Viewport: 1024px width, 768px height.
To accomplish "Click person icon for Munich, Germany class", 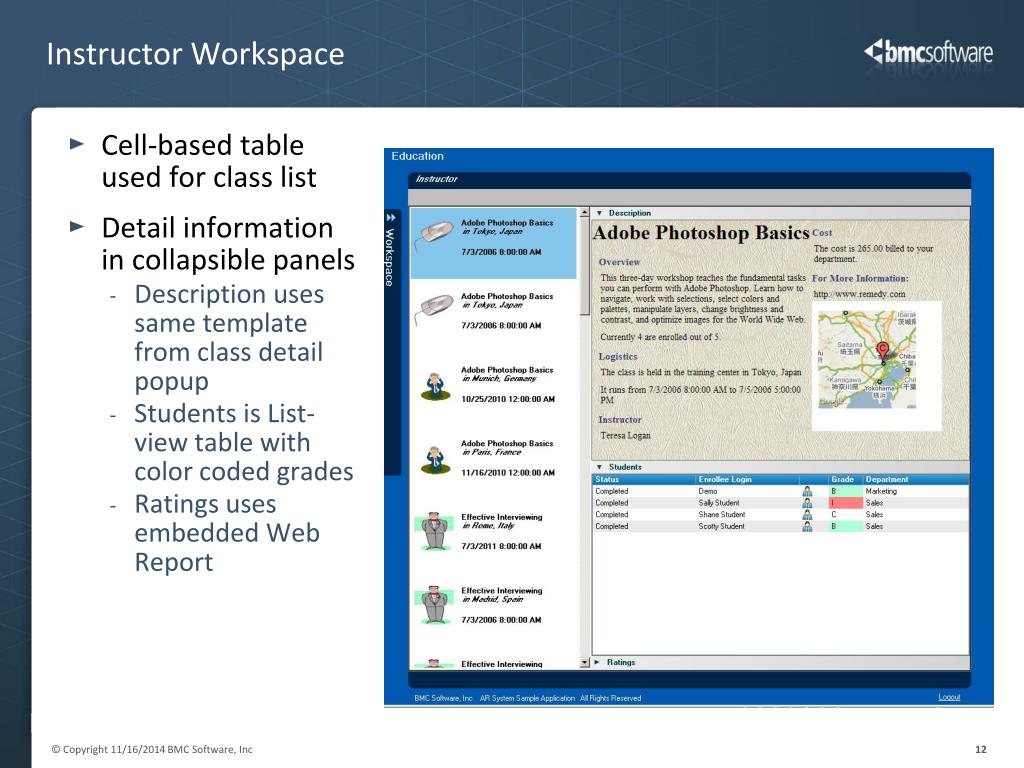I will point(435,386).
